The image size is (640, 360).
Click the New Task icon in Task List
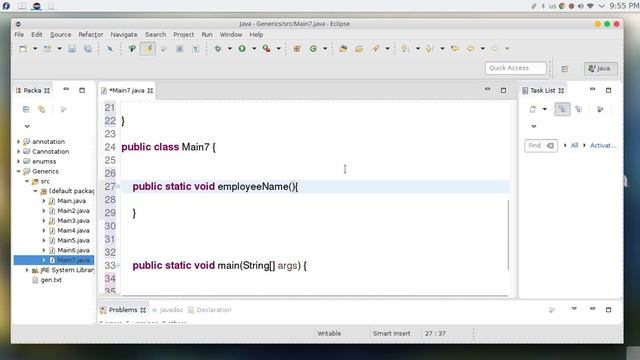click(533, 109)
